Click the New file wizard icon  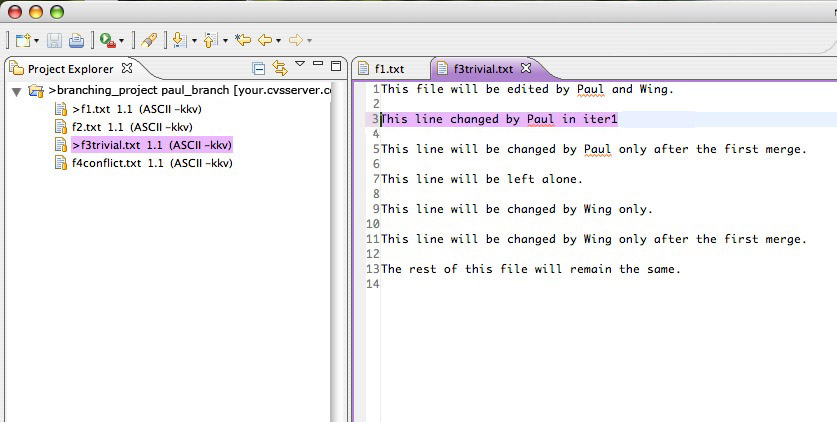click(x=22, y=41)
